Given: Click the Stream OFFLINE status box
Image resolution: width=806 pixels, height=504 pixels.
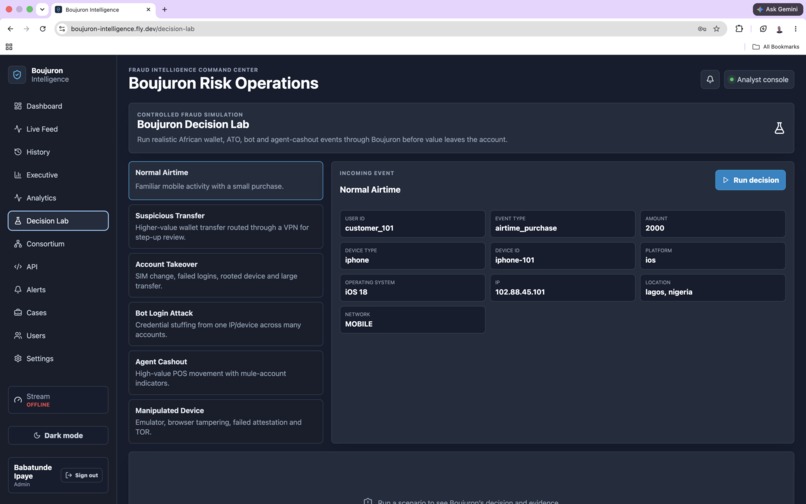Looking at the screenshot, I should [x=58, y=400].
